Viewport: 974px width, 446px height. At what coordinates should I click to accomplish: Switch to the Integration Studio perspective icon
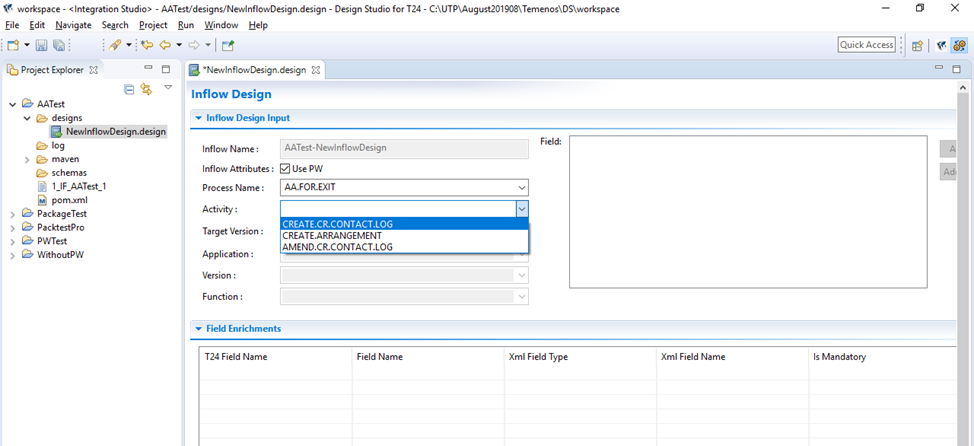click(x=959, y=45)
